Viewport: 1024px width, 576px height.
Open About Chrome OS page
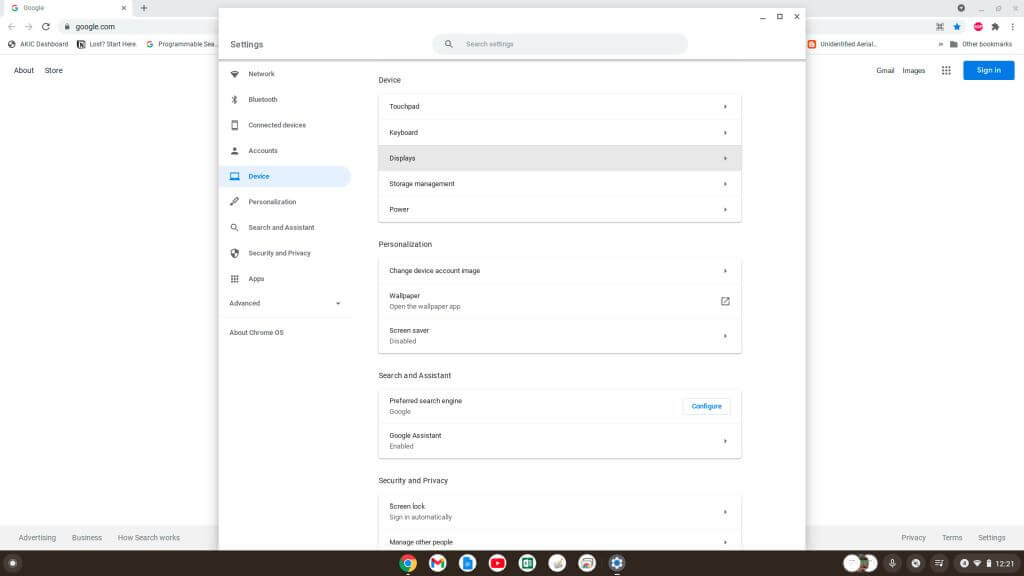pyautogui.click(x=257, y=332)
